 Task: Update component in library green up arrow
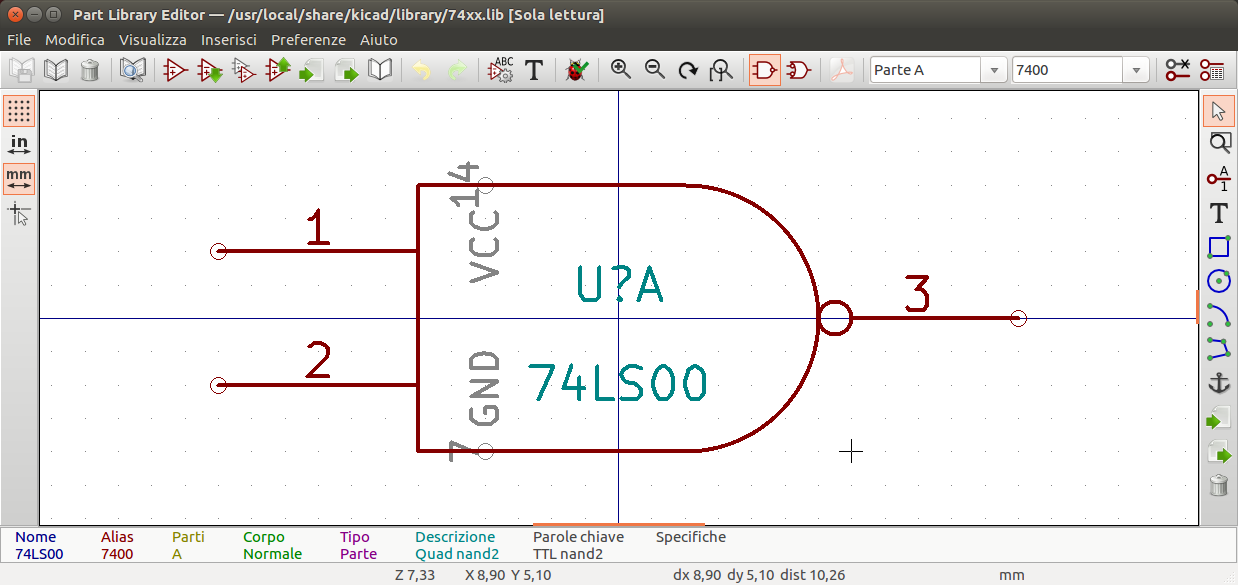[x=278, y=70]
